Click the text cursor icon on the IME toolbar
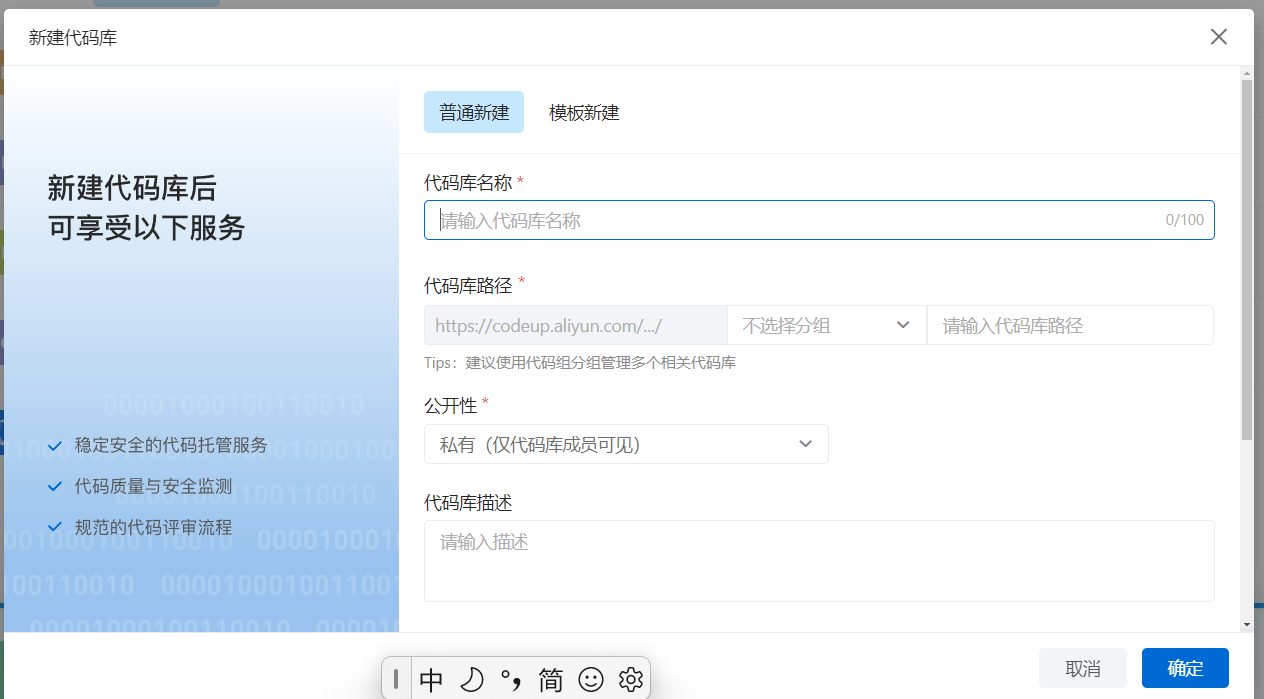This screenshot has width=1264, height=699. 397,679
